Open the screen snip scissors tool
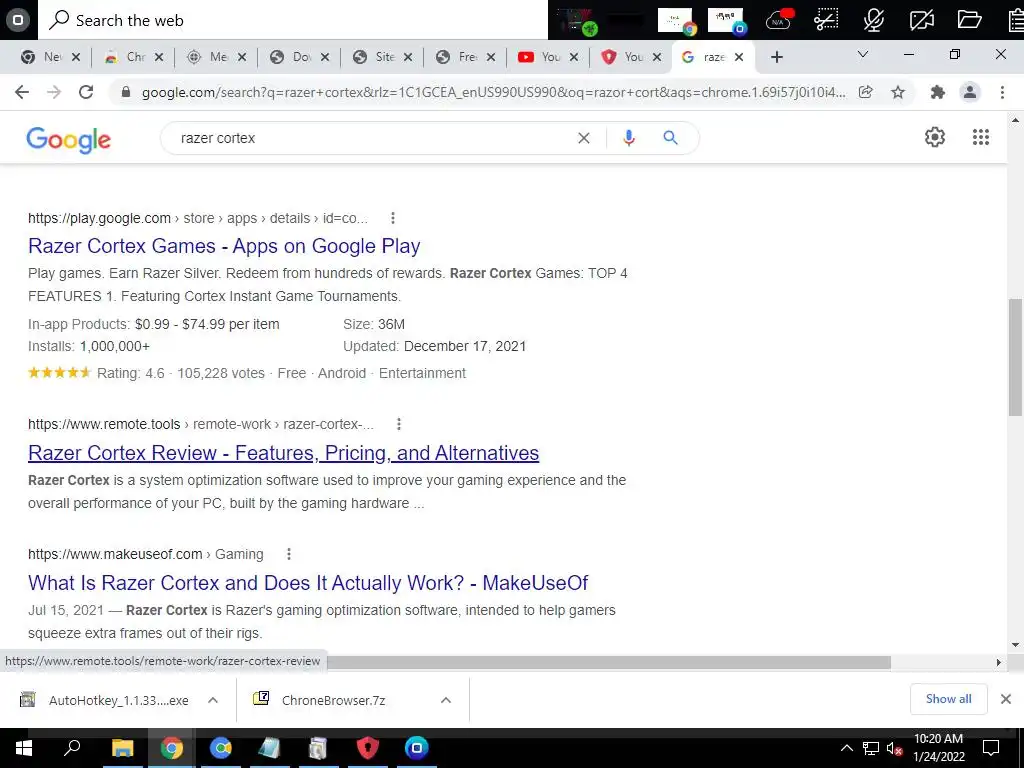Screen dimensions: 1024x768 [826, 20]
